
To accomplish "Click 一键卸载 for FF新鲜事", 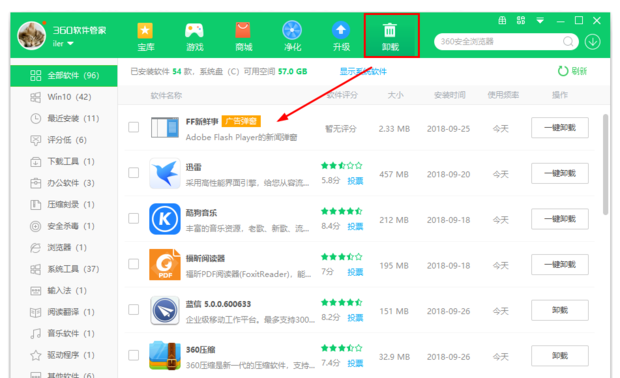I will (x=560, y=128).
